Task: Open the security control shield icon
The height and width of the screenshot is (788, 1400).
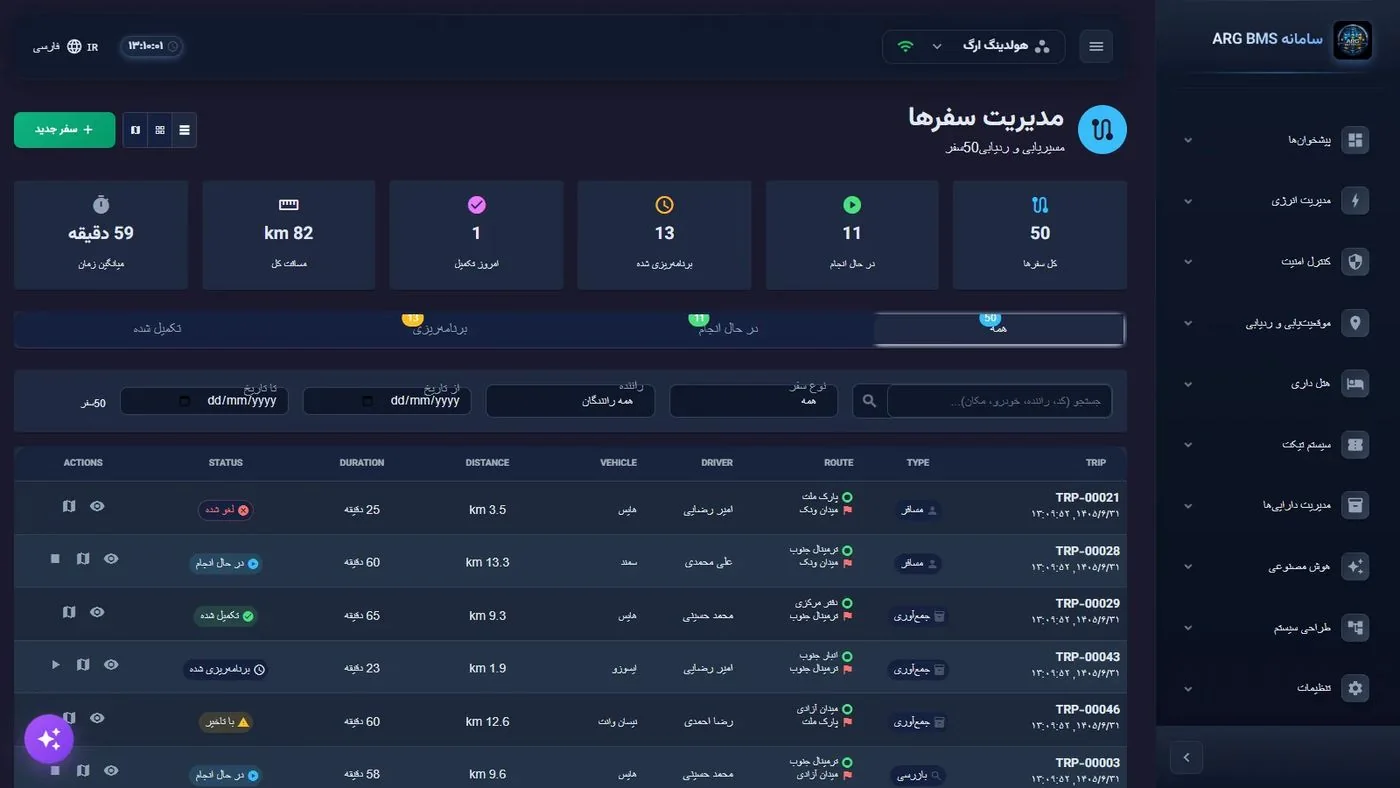Action: tap(1355, 262)
